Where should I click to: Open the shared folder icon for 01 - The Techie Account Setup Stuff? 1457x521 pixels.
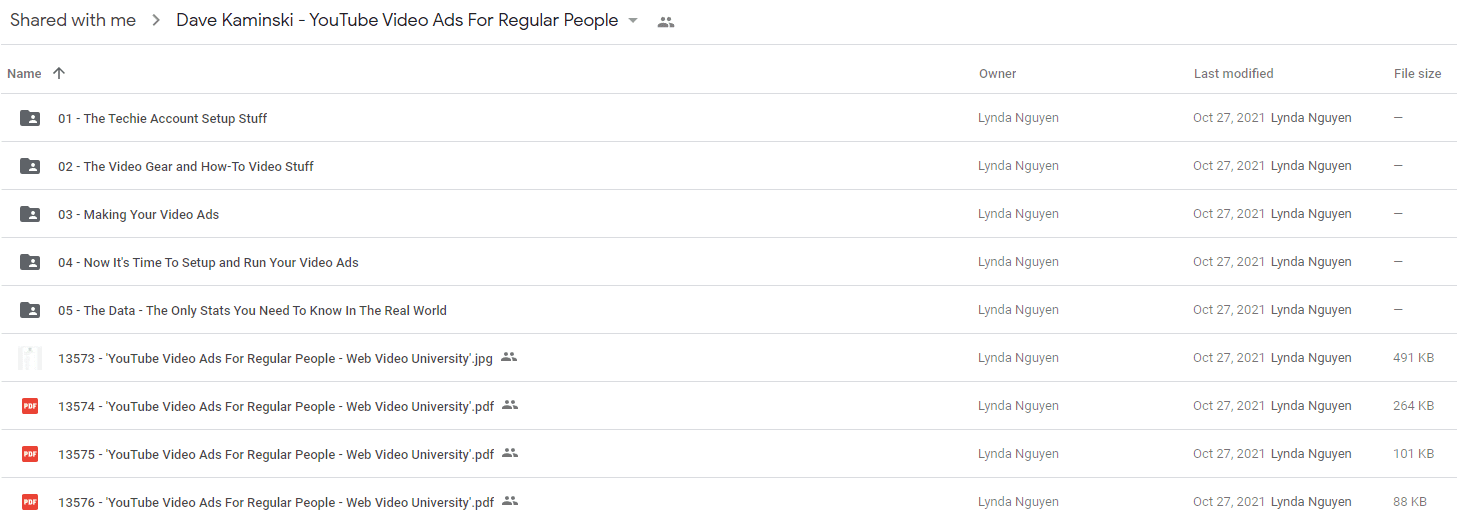coord(30,118)
